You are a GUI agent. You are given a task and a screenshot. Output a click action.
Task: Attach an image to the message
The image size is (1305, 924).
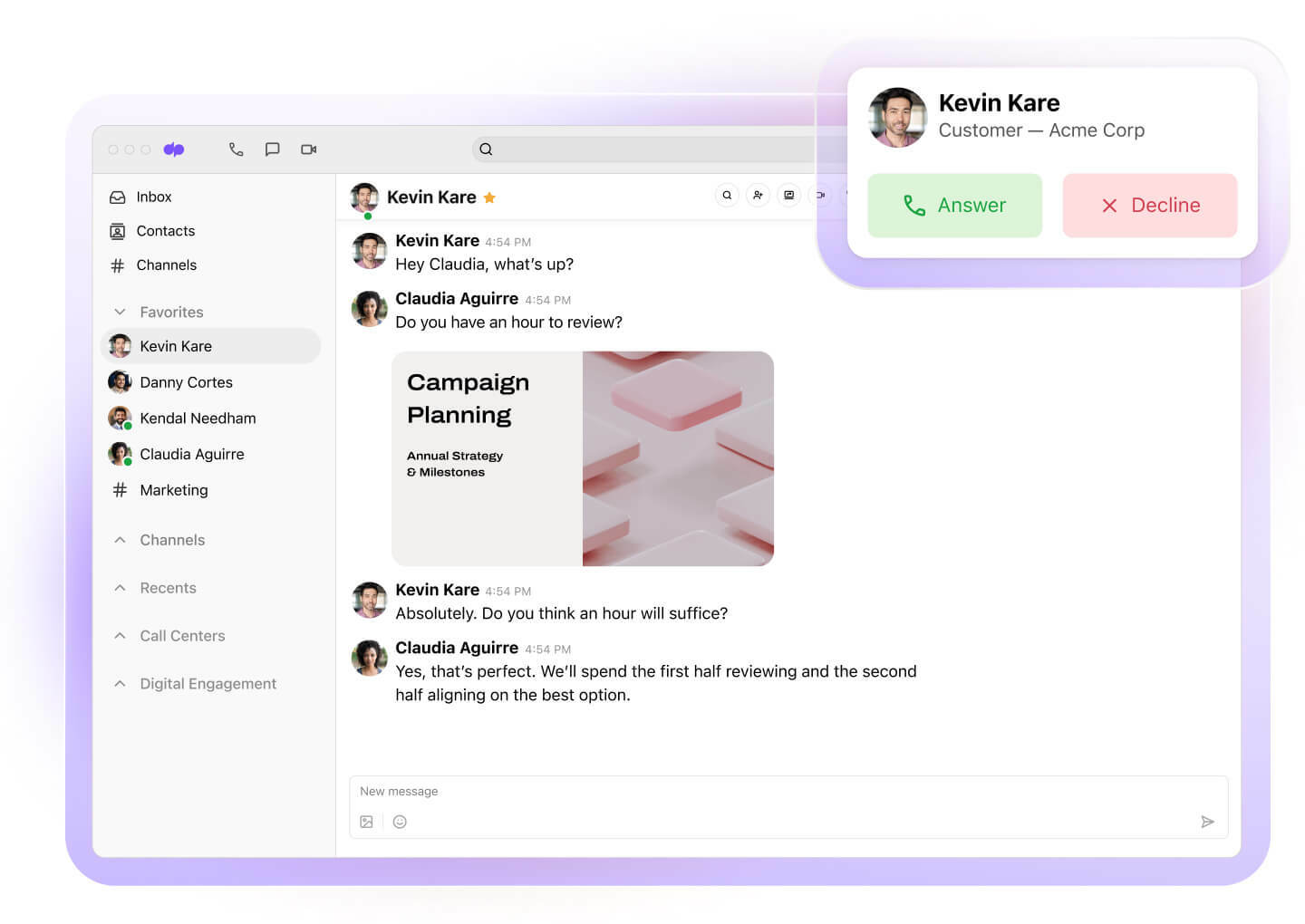(366, 822)
